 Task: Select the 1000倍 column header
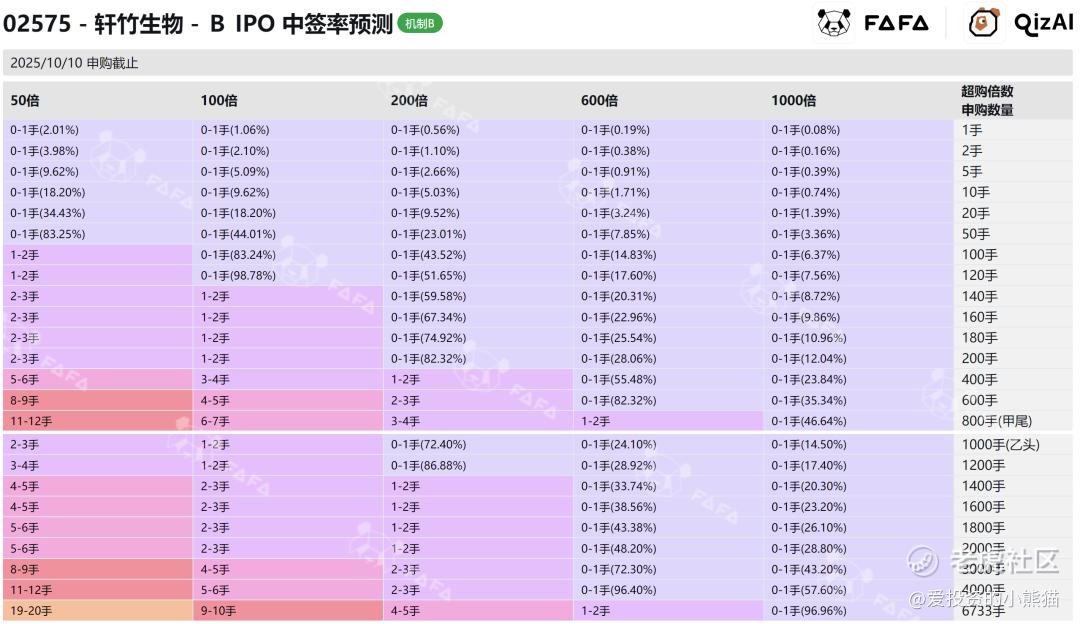tap(793, 100)
